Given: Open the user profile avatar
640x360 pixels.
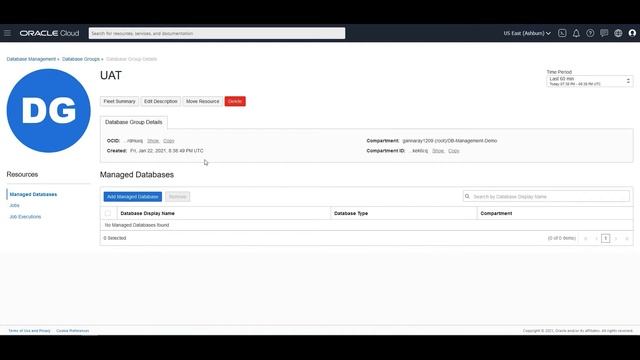Looking at the screenshot, I should click(x=632, y=33).
